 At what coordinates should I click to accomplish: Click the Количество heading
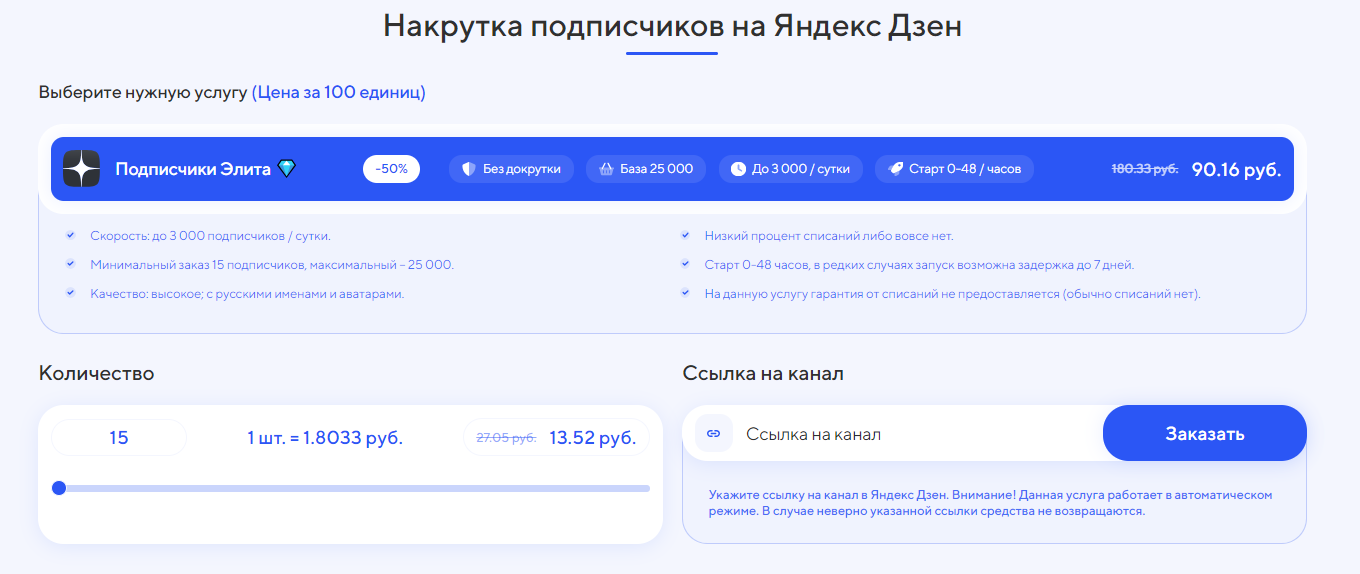[97, 373]
